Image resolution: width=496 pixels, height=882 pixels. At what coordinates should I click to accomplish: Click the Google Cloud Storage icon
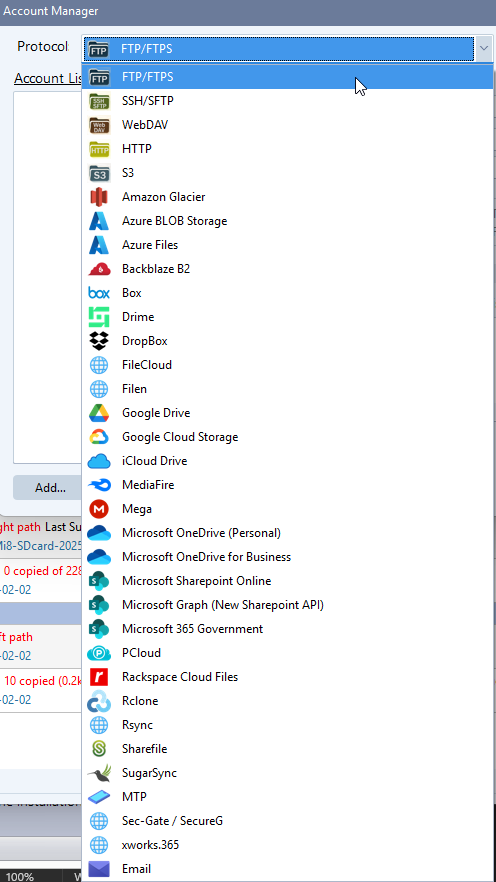tap(99, 437)
